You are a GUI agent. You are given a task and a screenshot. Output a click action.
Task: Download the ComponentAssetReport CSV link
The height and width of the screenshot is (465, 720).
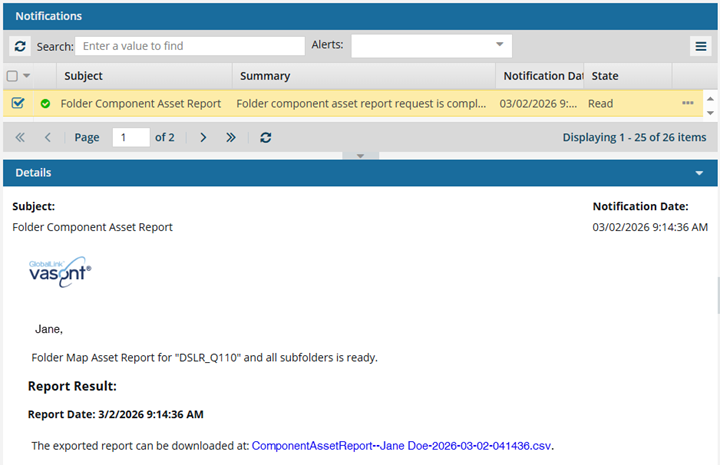click(x=402, y=445)
